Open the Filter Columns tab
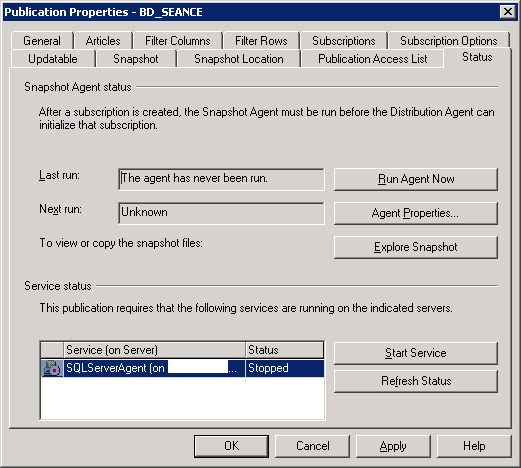Image resolution: width=521 pixels, height=468 pixels. click(x=178, y=41)
